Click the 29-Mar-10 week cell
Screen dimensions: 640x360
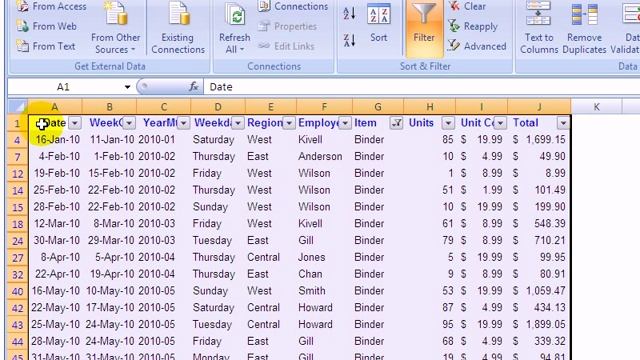(x=109, y=240)
